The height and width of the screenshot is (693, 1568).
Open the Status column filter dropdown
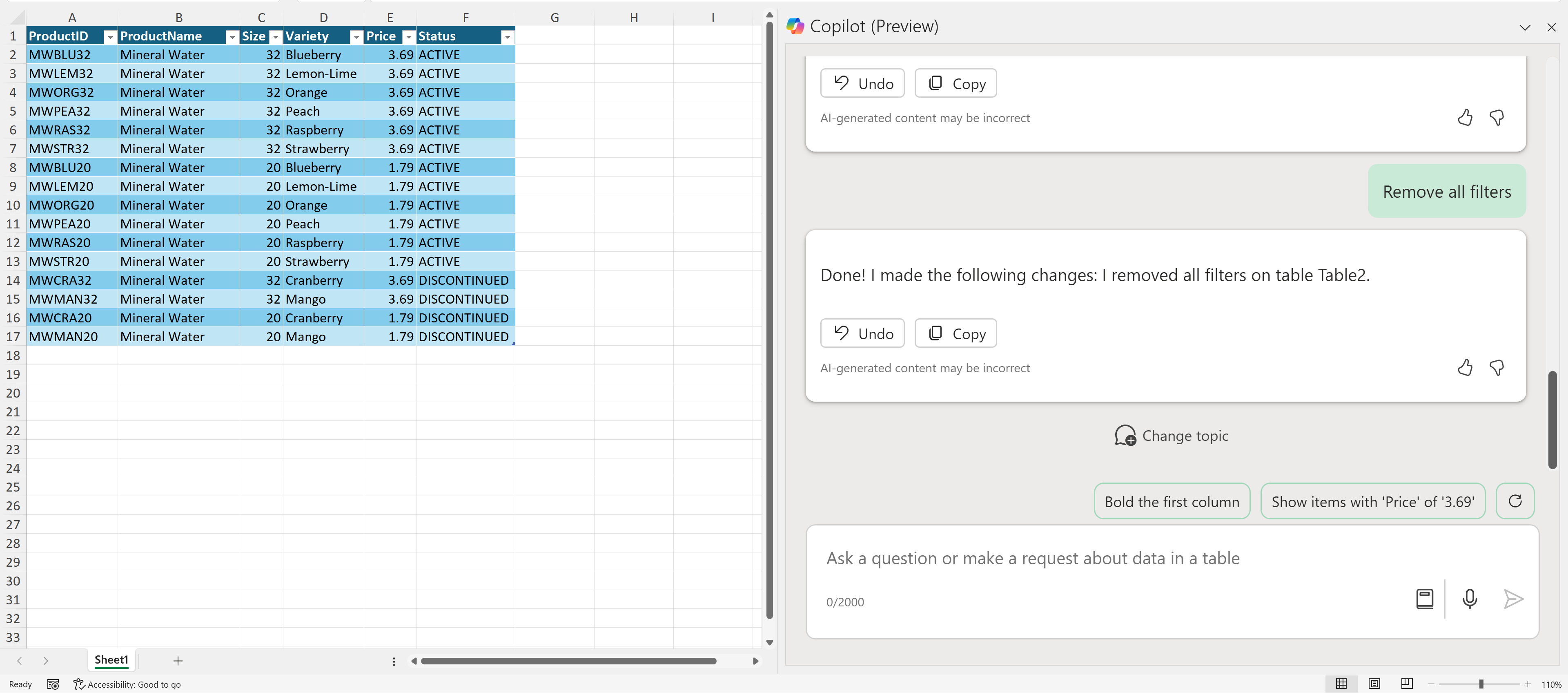507,37
